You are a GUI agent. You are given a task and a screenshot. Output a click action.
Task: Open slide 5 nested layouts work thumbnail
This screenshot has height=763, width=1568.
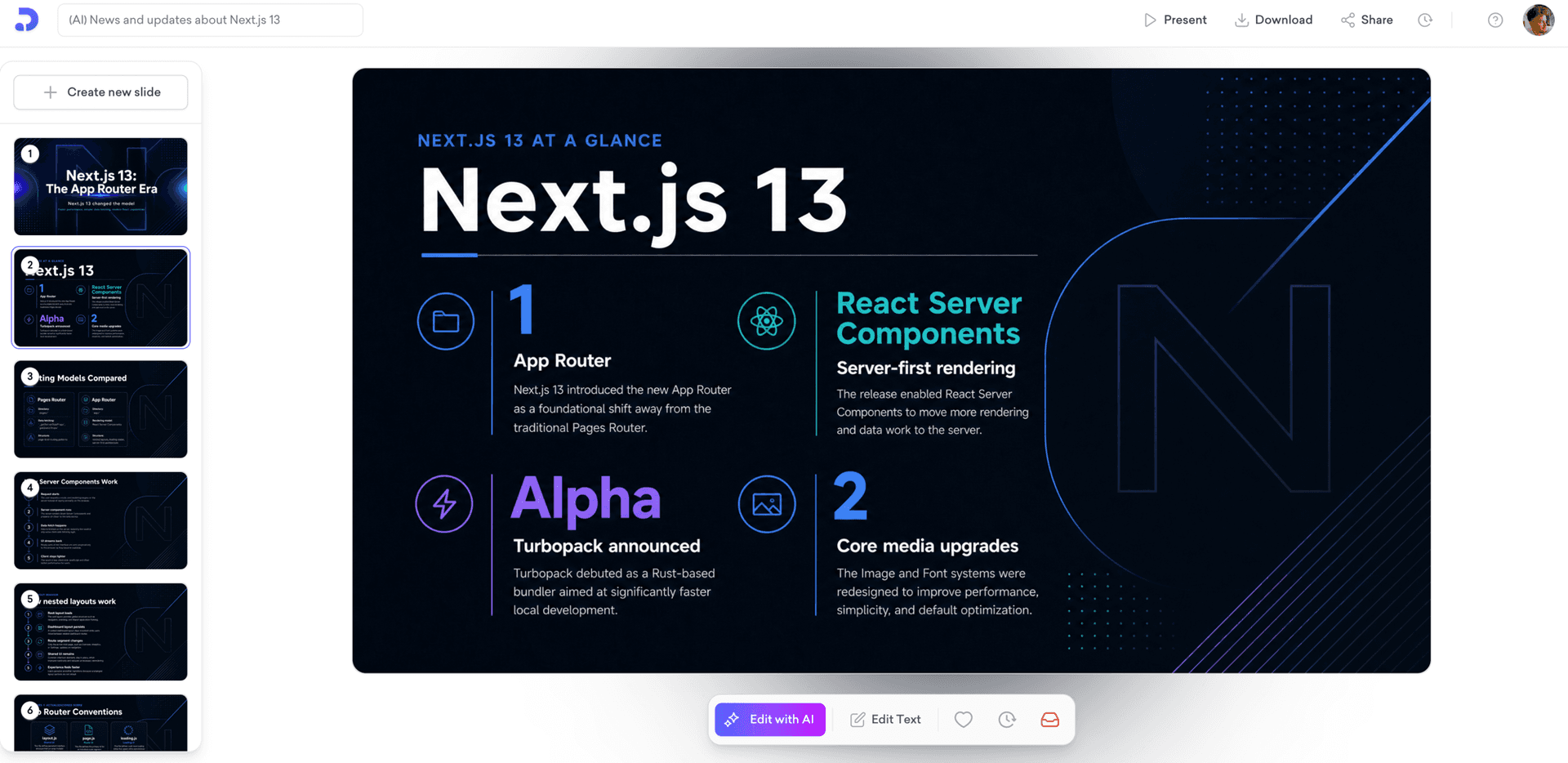tap(100, 631)
